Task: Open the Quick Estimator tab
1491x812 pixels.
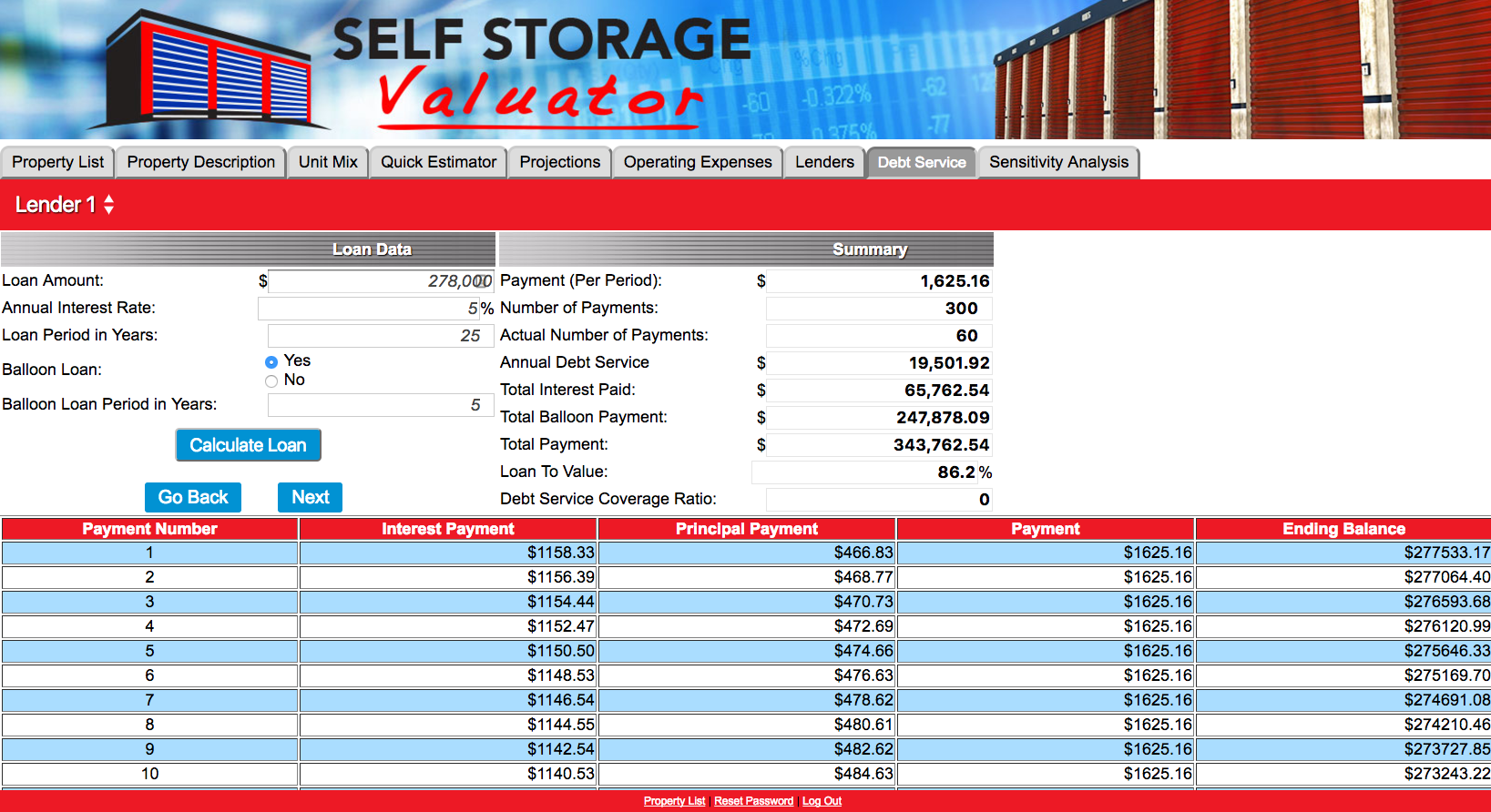Action: tap(438, 162)
